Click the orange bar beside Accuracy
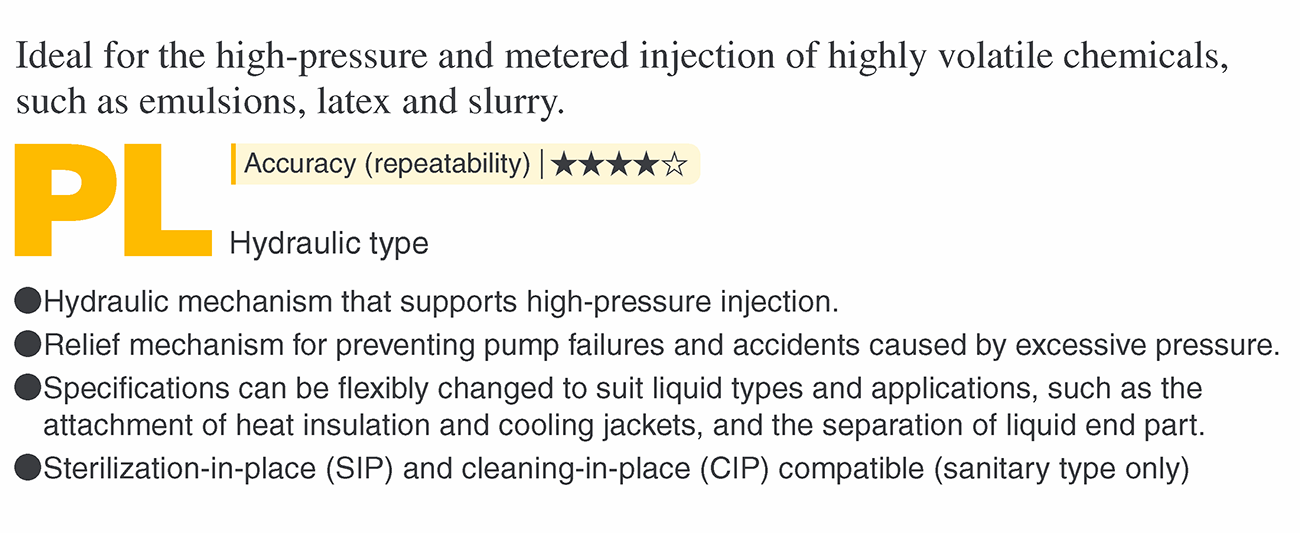1300x533 pixels. click(x=233, y=164)
